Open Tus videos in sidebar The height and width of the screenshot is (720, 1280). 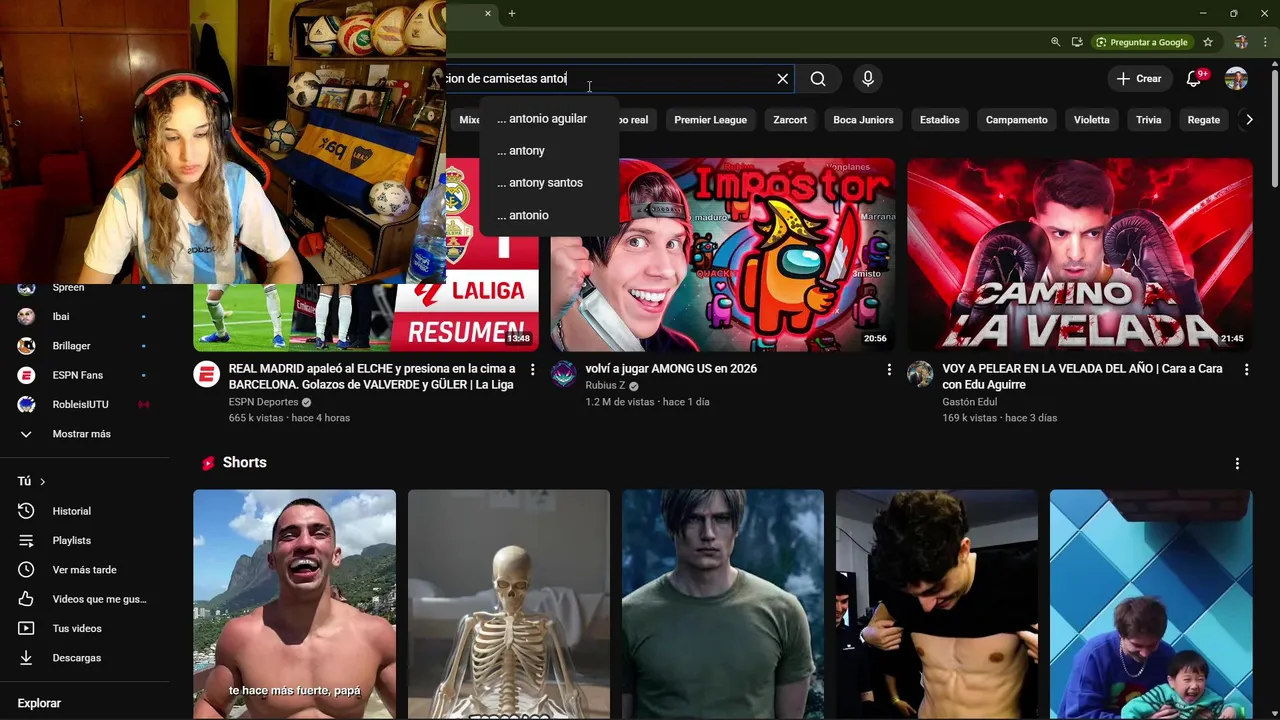(x=84, y=629)
